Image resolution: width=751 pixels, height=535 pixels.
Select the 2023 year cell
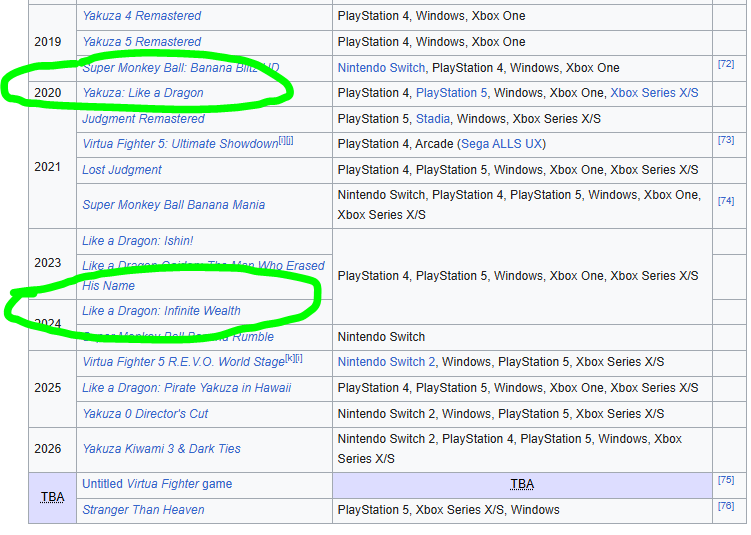pyautogui.click(x=52, y=263)
